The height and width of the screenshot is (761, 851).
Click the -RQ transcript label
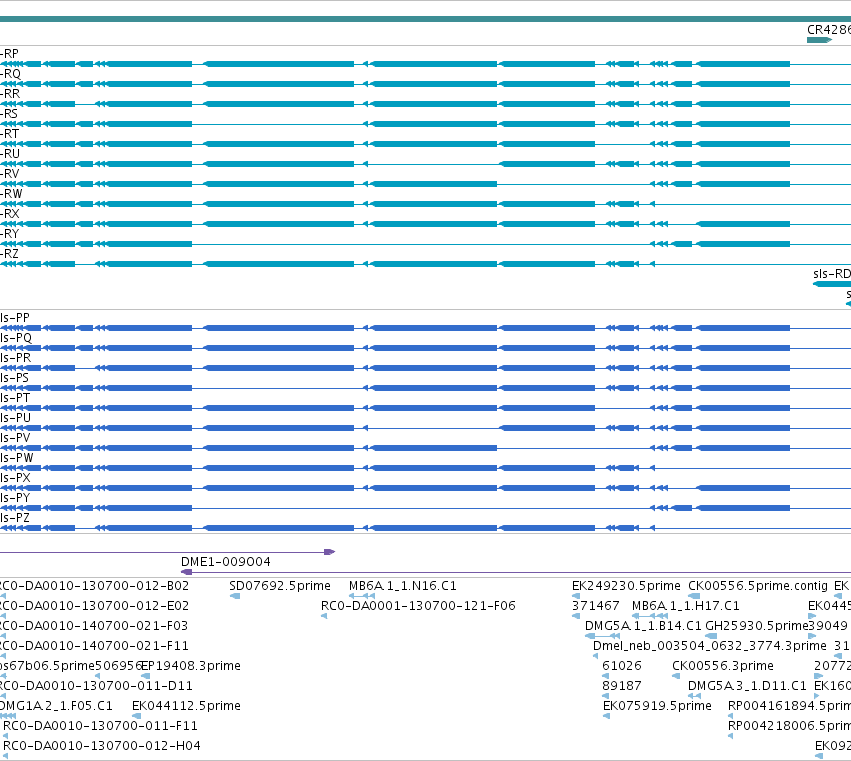[10, 74]
